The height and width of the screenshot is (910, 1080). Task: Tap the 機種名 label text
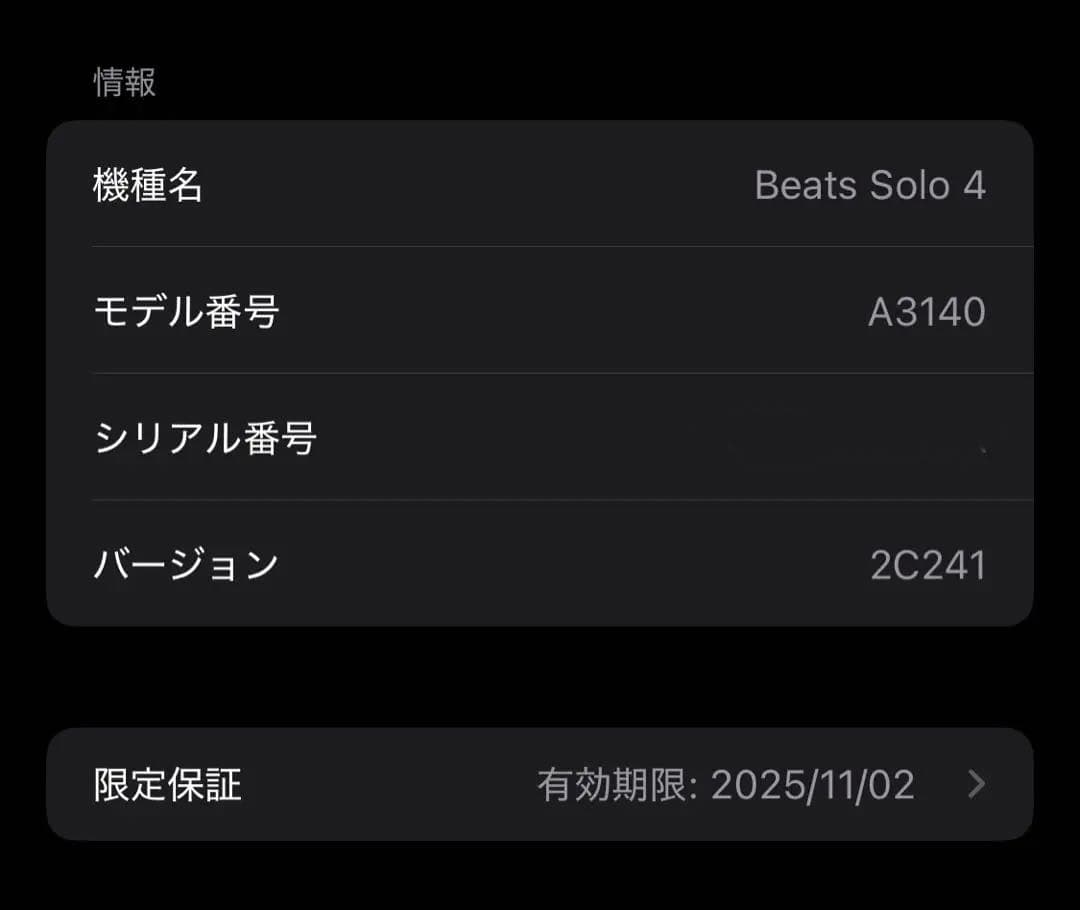pyautogui.click(x=150, y=185)
